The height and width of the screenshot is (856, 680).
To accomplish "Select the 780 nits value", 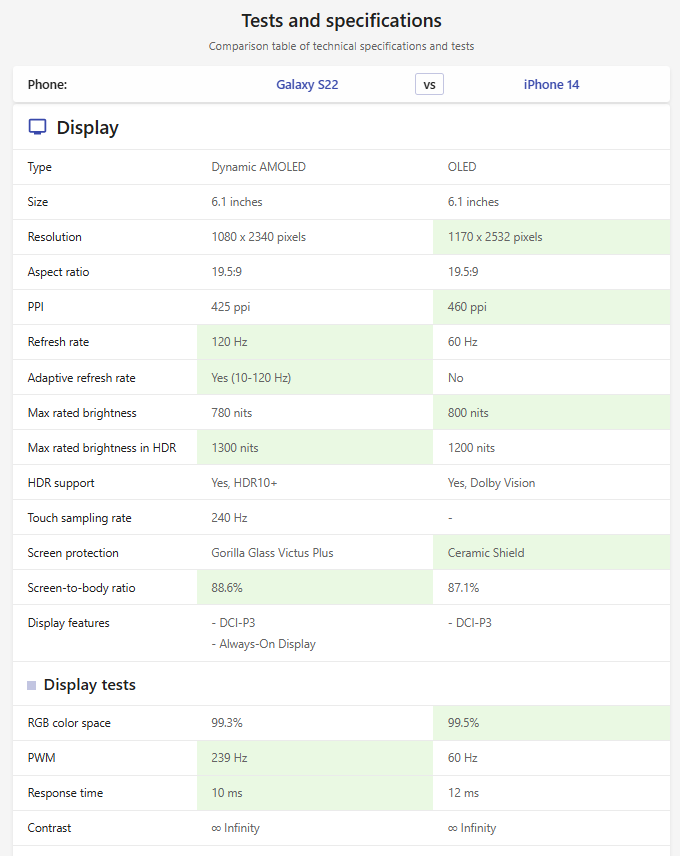I will (x=232, y=413).
